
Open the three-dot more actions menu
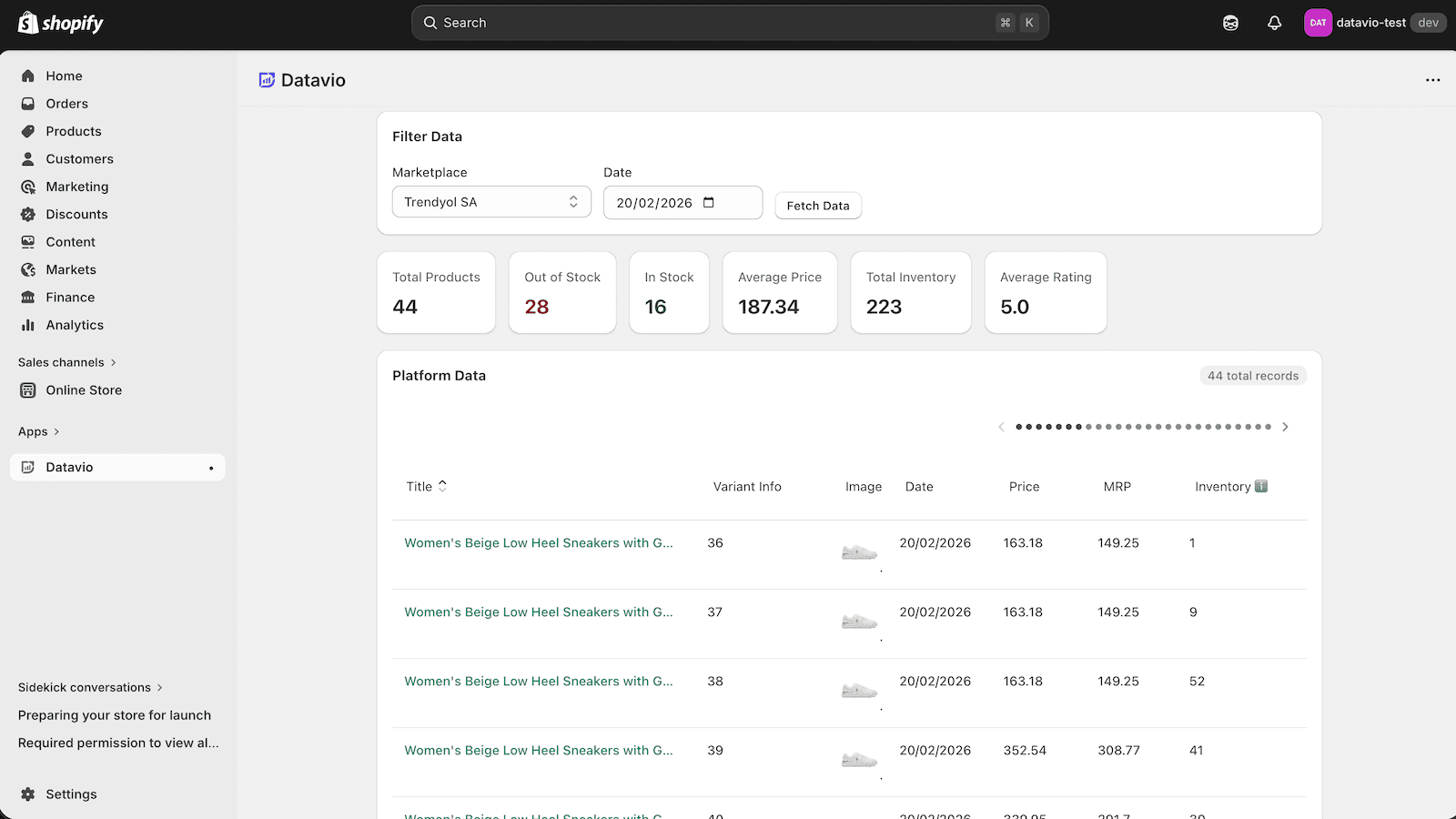(x=1432, y=80)
